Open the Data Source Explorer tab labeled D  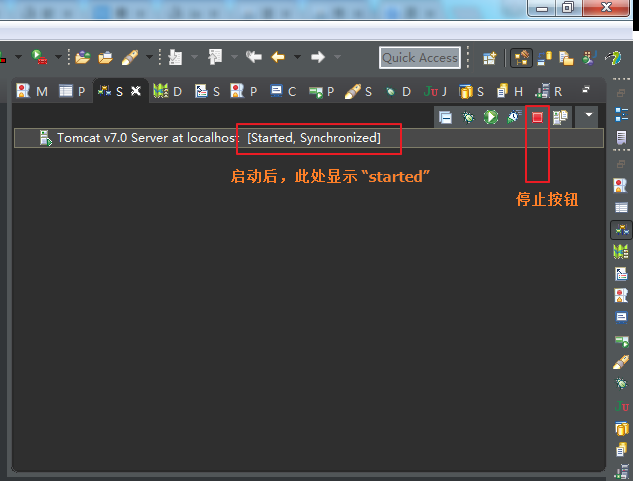coord(167,91)
